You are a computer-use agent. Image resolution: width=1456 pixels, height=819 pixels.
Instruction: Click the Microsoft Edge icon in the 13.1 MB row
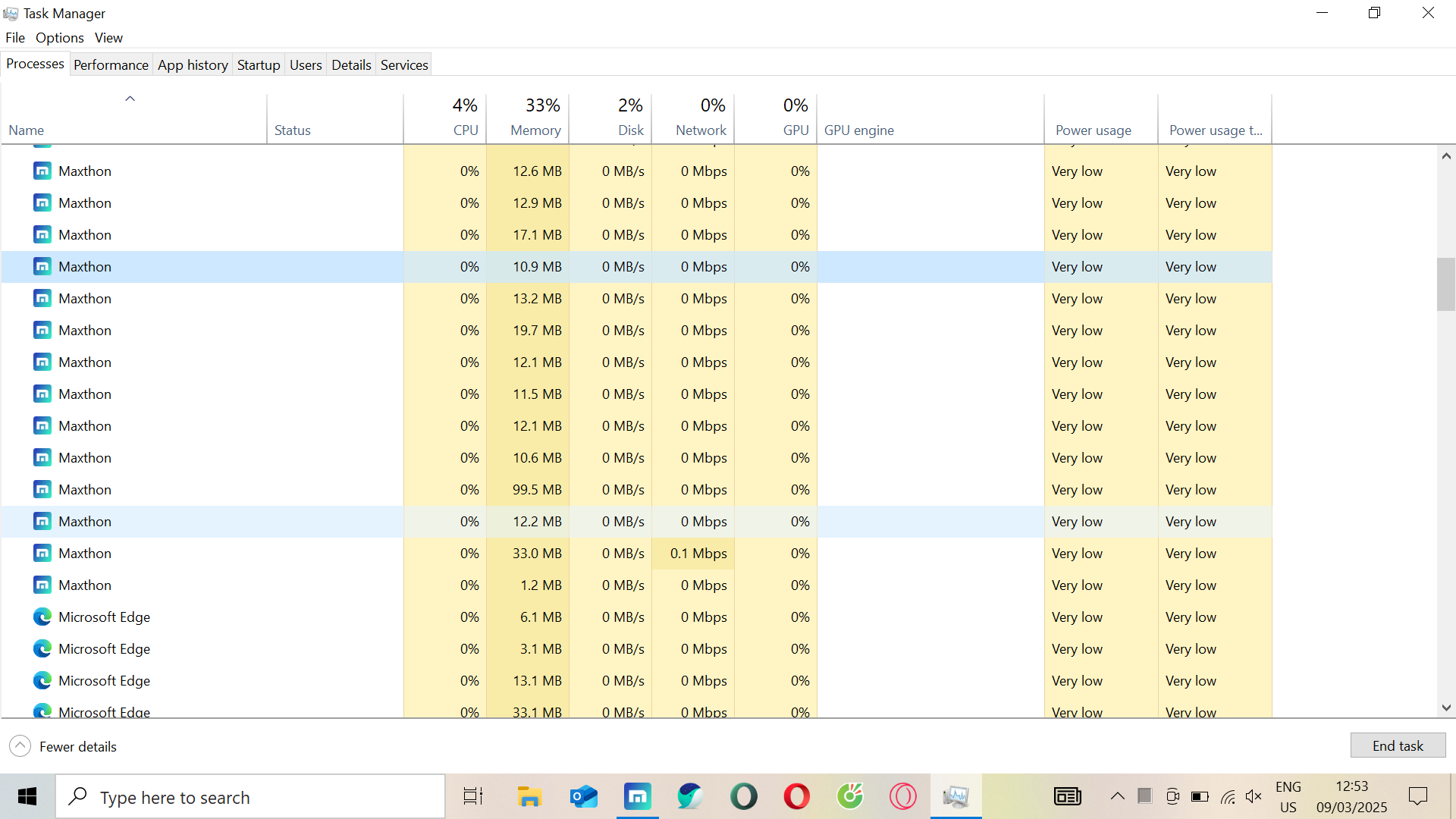pos(42,681)
